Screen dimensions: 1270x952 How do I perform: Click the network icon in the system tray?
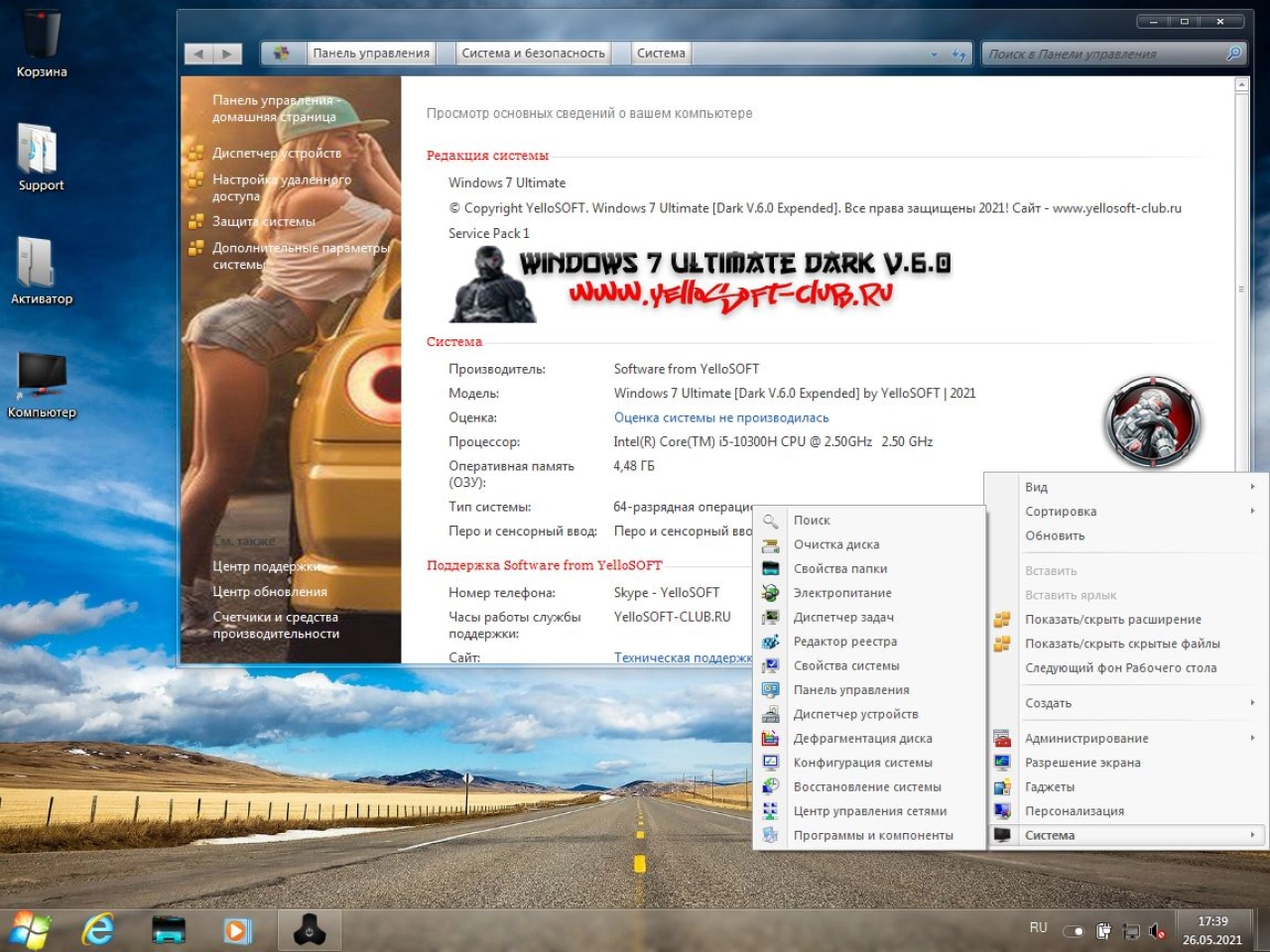[x=1131, y=931]
